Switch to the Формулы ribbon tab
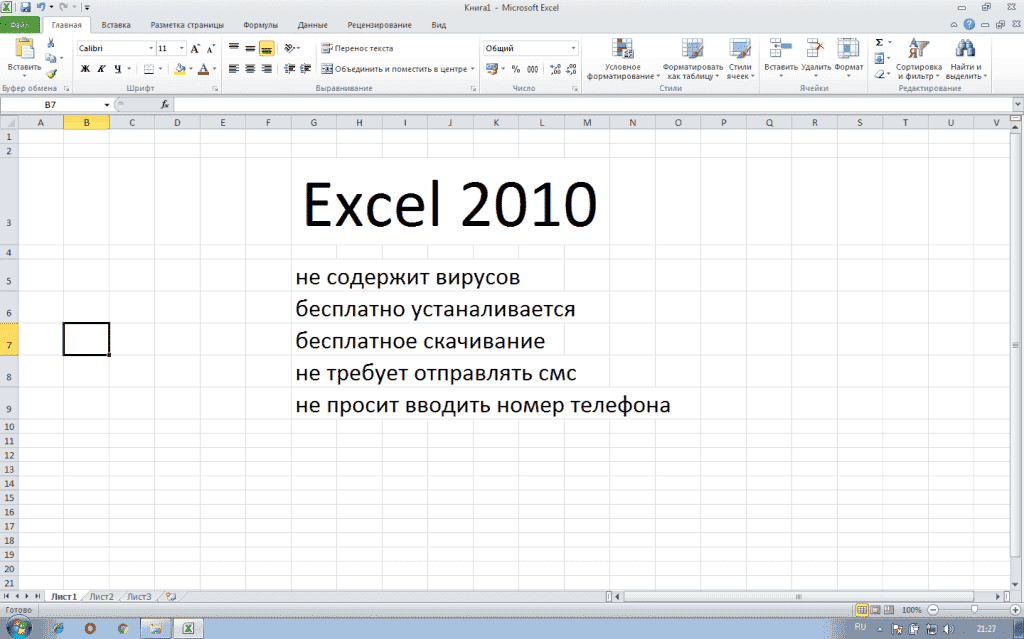1024x639 pixels. [x=259, y=25]
